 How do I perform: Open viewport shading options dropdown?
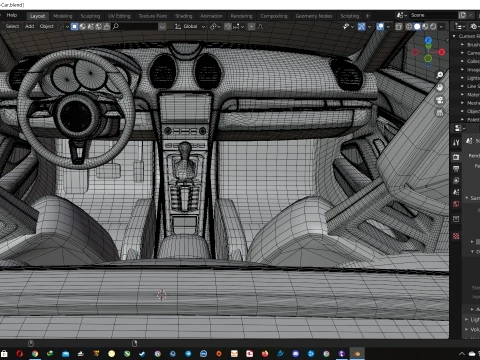(x=441, y=26)
